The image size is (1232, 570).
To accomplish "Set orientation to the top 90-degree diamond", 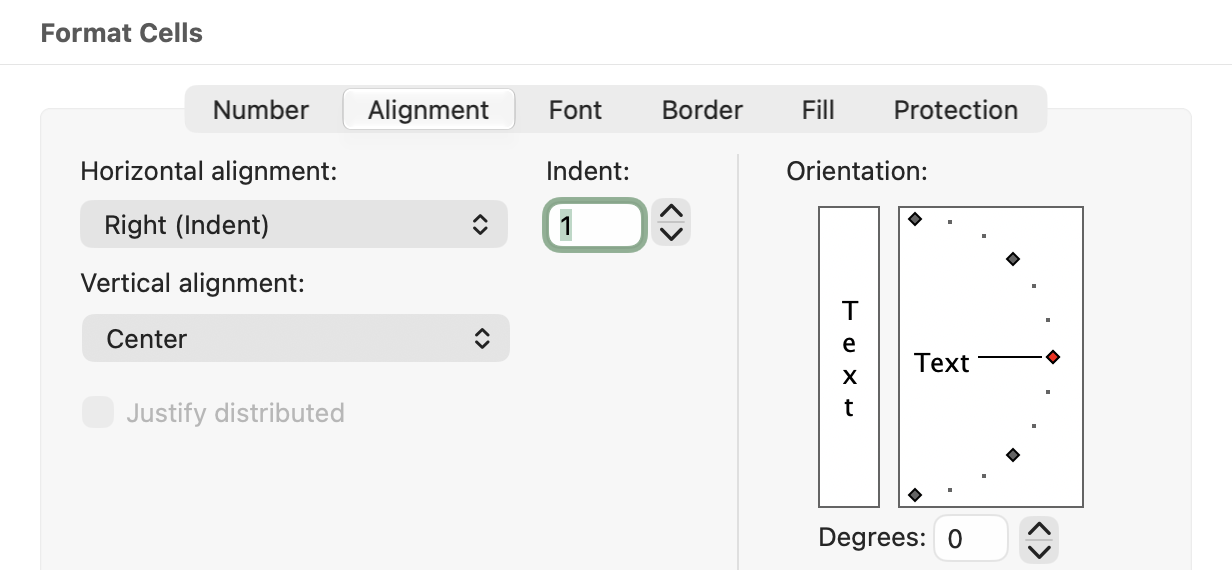I will tap(915, 219).
